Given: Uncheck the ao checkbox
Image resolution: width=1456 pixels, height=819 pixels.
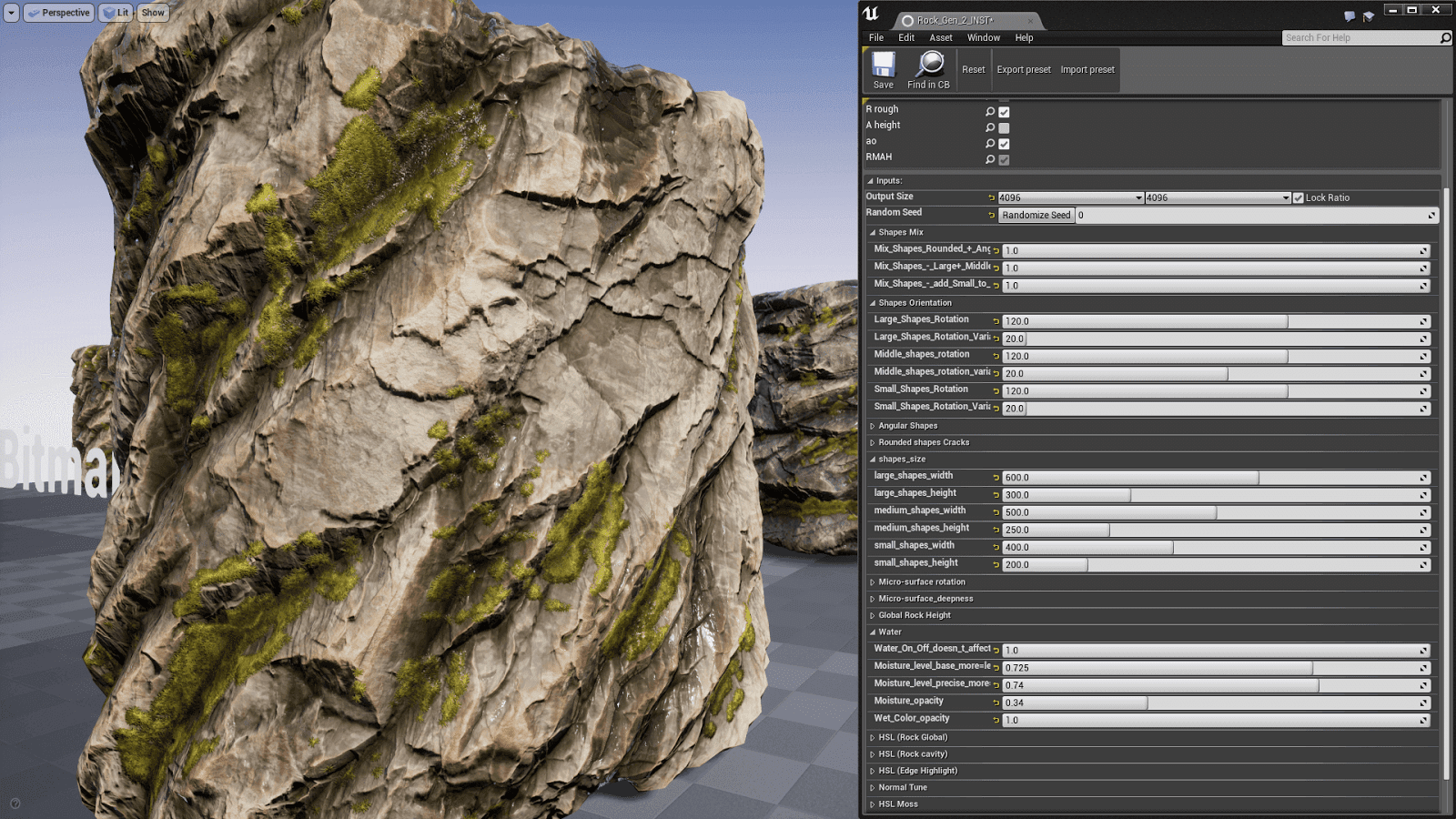Looking at the screenshot, I should coord(1003,143).
